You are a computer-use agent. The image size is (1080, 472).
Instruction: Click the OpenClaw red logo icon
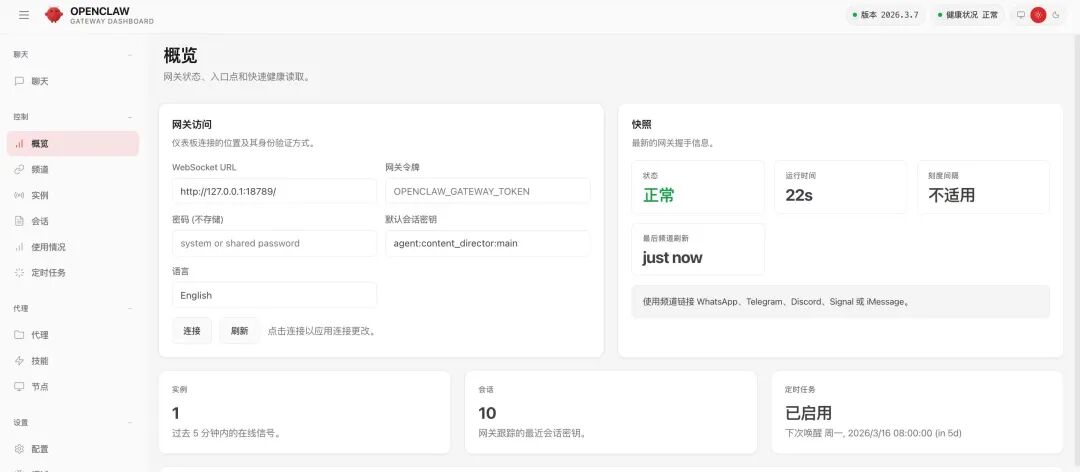pos(54,15)
